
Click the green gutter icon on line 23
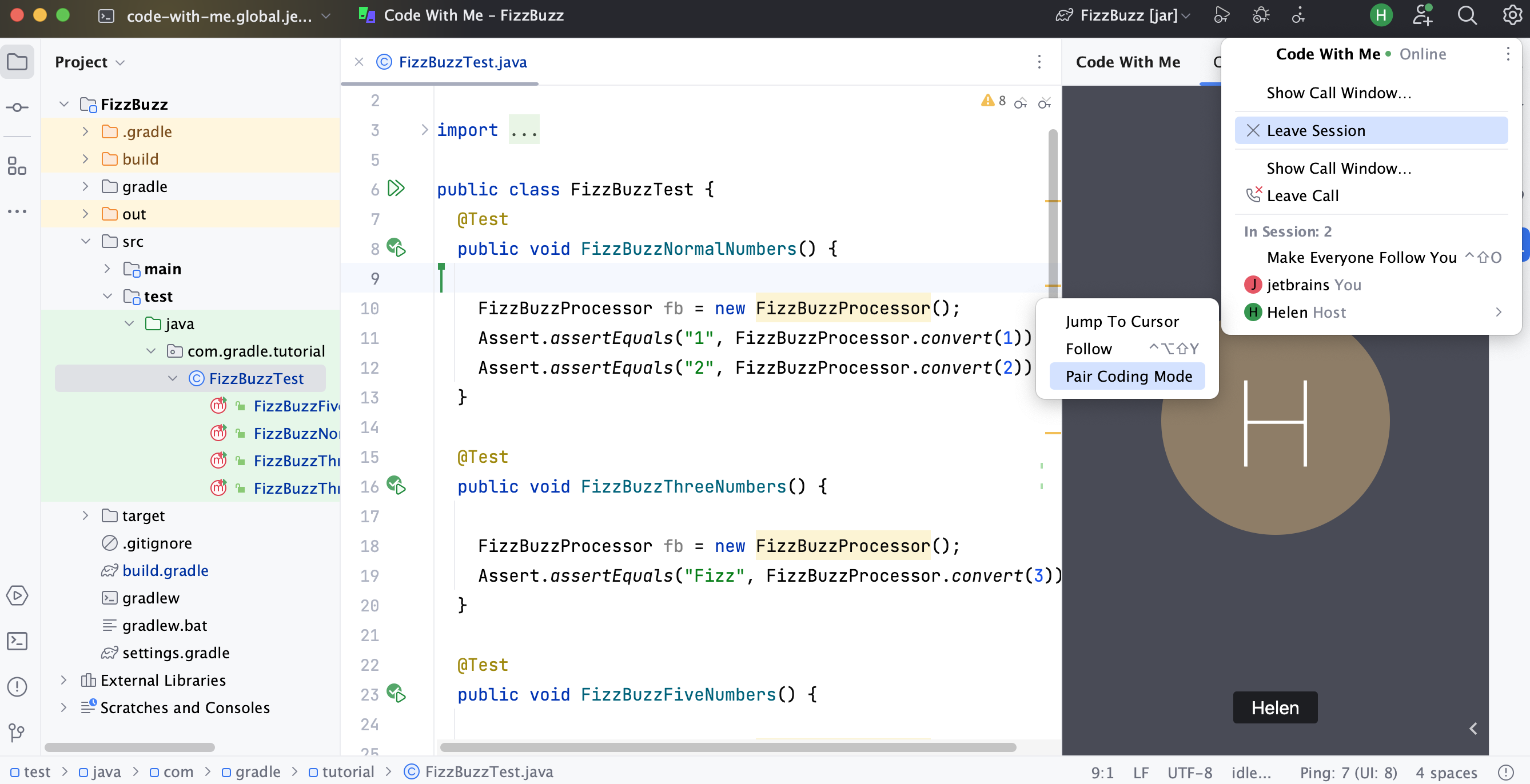396,694
